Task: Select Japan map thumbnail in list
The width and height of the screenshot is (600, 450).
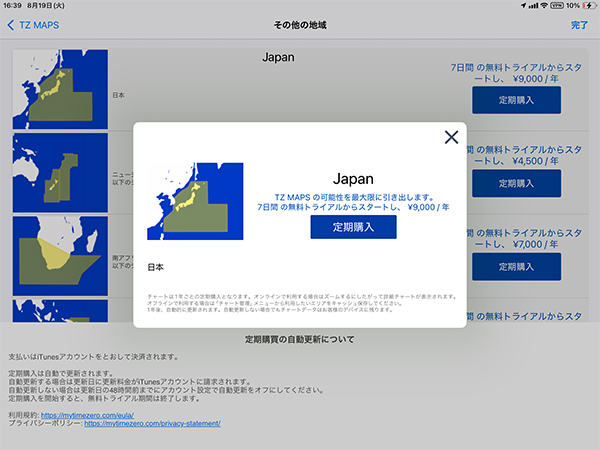Action: (60, 89)
